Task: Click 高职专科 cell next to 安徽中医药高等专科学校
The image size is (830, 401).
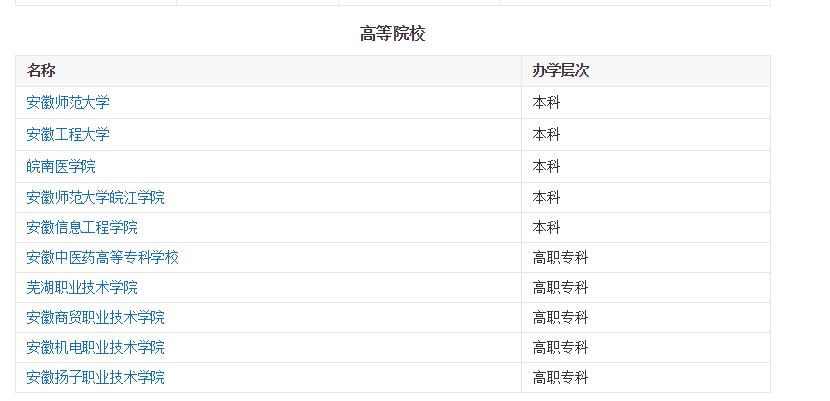Action: click(560, 258)
